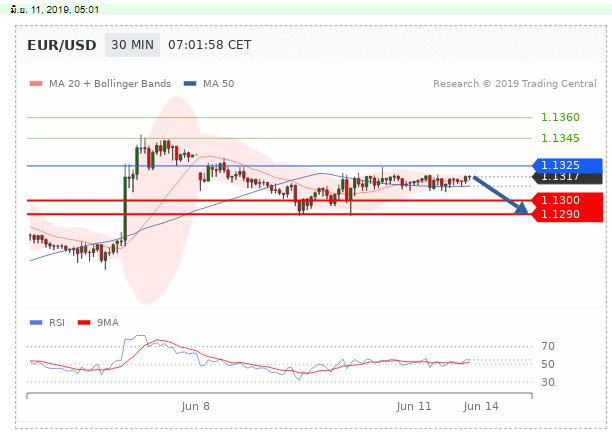Viewport: 612px width, 442px height.
Task: Click the 1.1325 blue pivot price tag
Action: [x=567, y=165]
